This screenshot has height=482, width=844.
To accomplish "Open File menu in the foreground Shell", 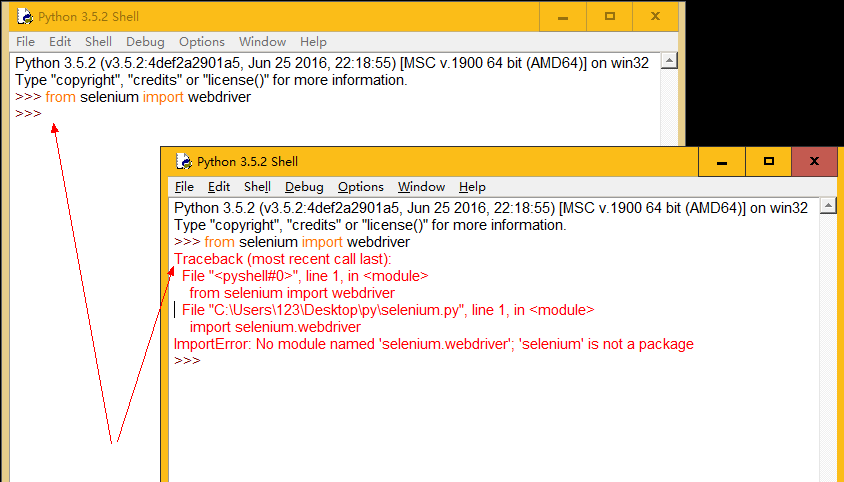I will (185, 187).
